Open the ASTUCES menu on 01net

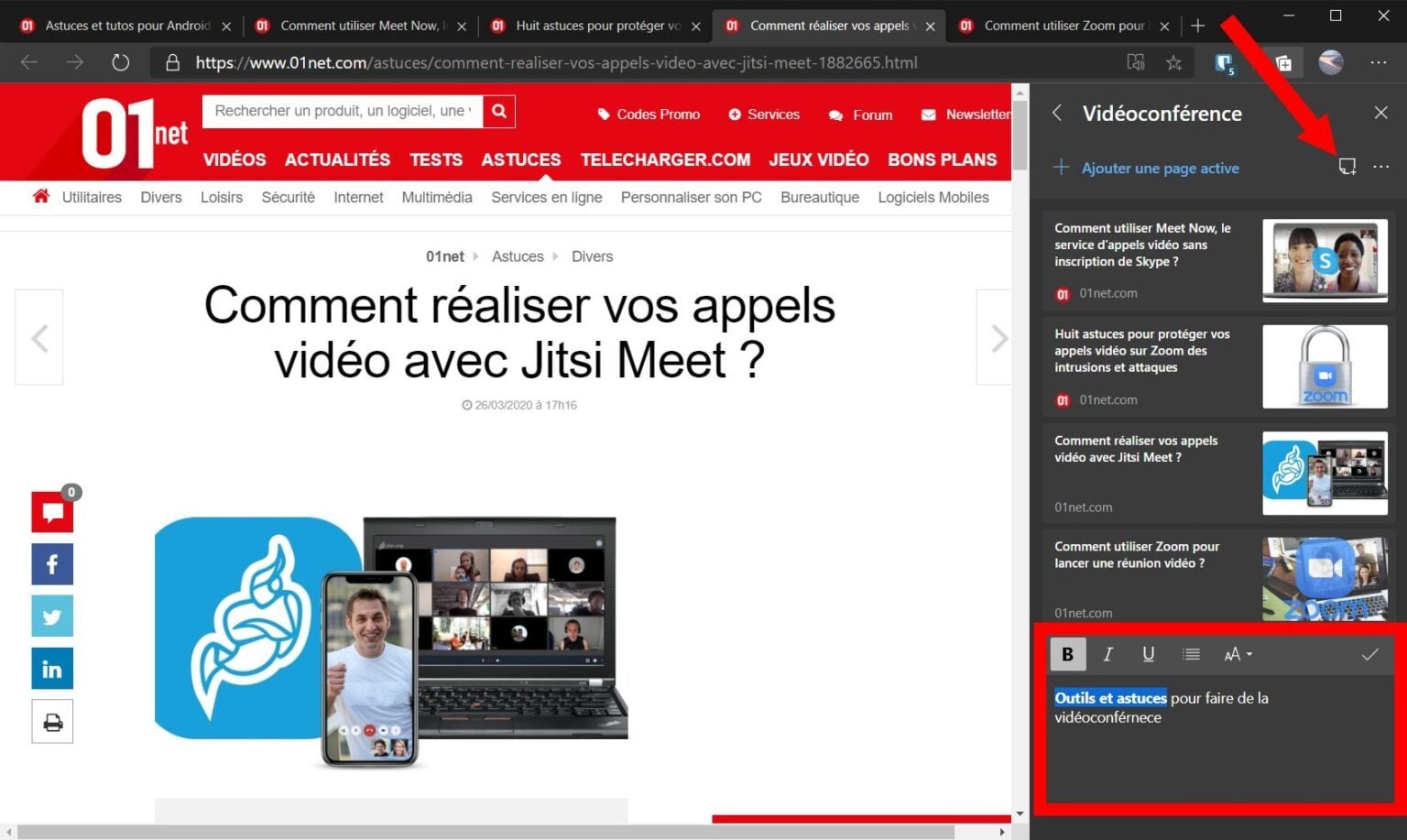pos(520,159)
